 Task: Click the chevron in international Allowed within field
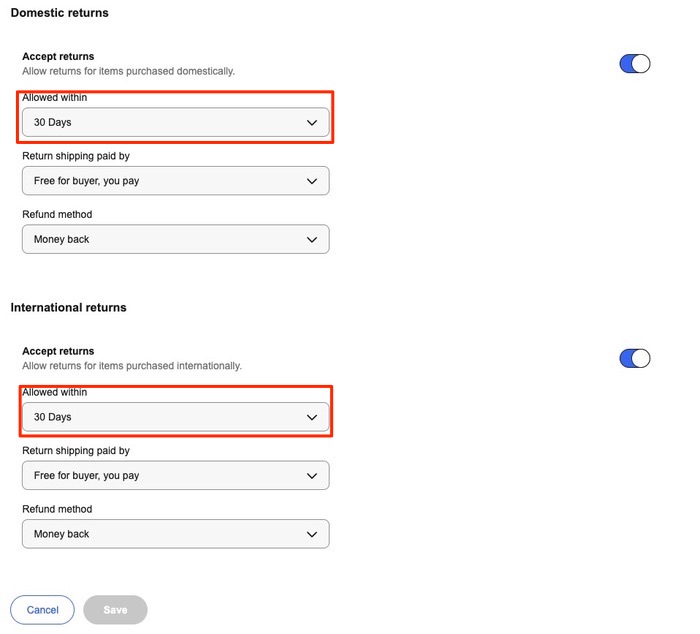[312, 417]
